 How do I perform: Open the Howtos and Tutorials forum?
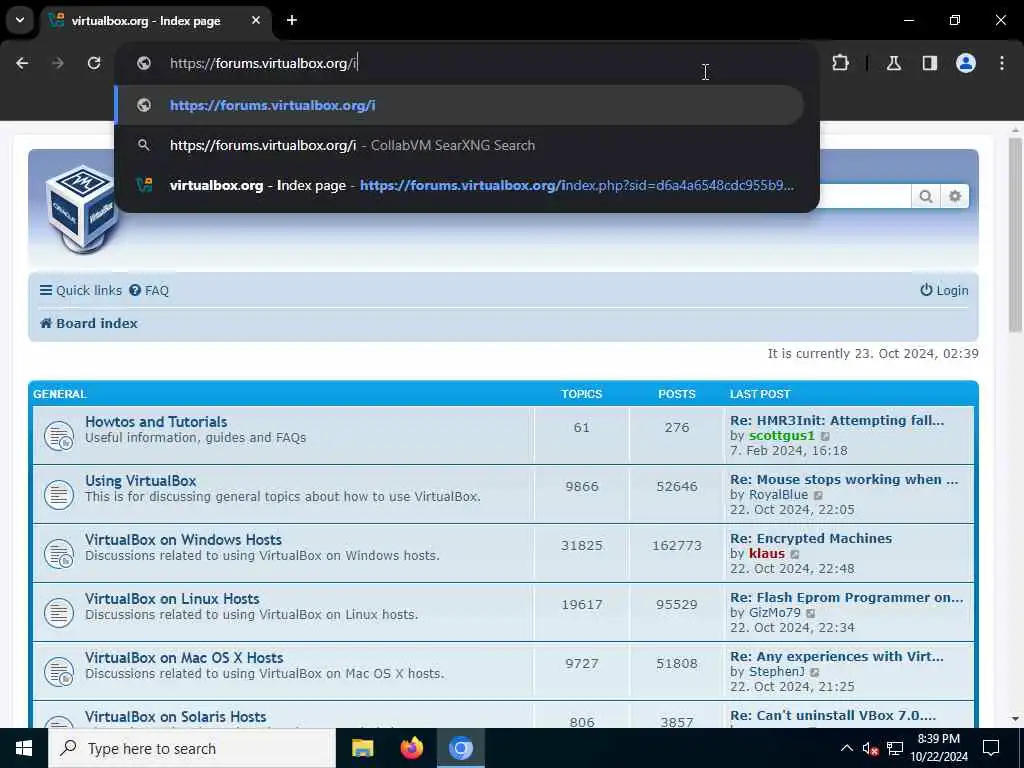[156, 422]
